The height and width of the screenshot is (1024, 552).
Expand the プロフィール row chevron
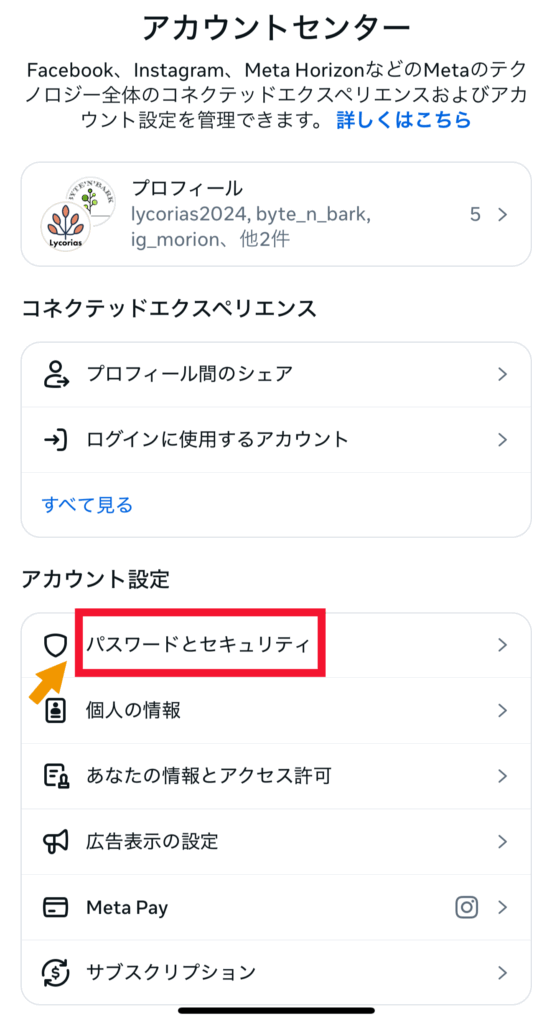[x=502, y=215]
